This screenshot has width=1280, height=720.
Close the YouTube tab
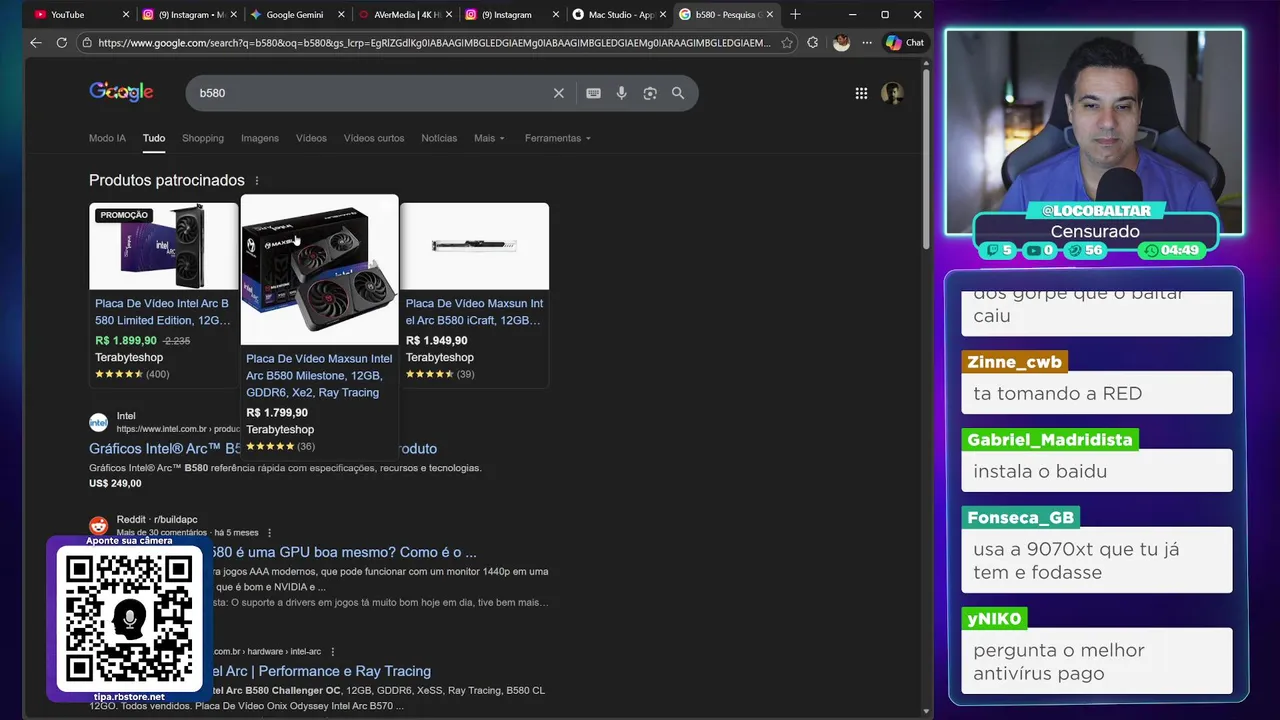pyautogui.click(x=126, y=15)
